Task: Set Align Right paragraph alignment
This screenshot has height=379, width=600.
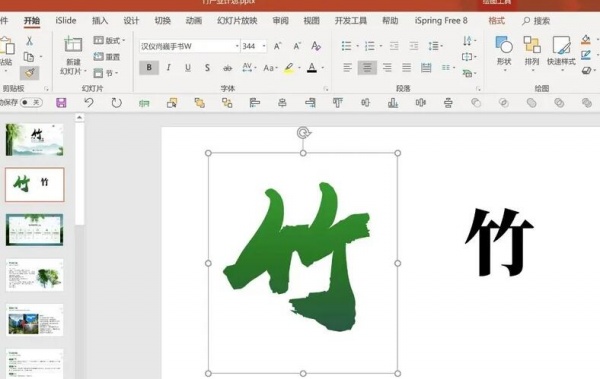Action: click(x=387, y=68)
